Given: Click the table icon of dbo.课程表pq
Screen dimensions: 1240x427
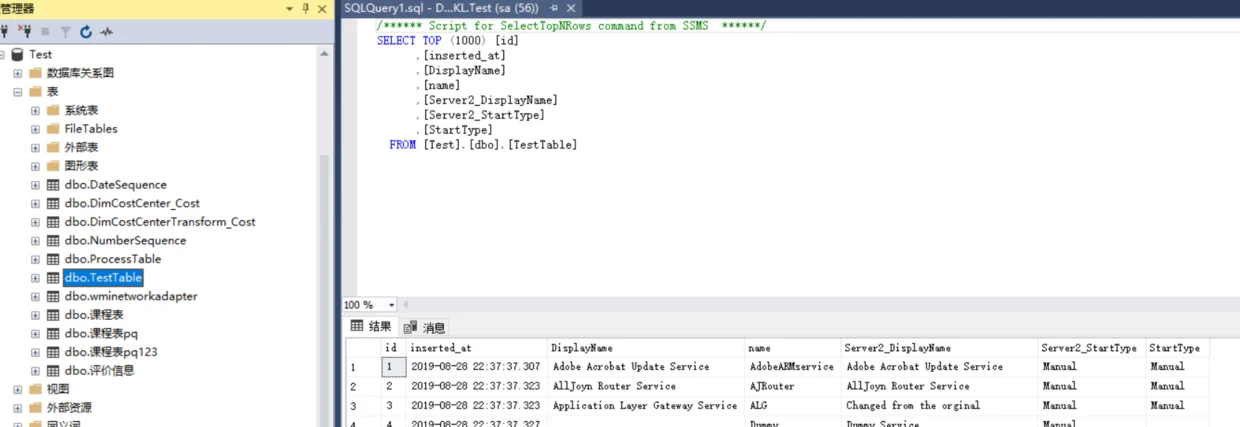Looking at the screenshot, I should 53,333.
